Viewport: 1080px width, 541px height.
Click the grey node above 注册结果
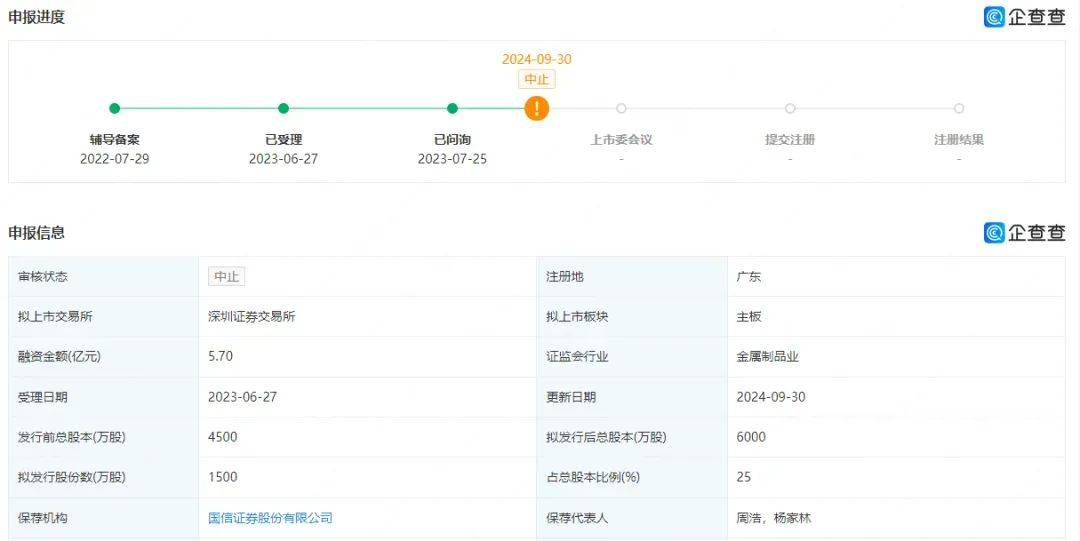(959, 108)
